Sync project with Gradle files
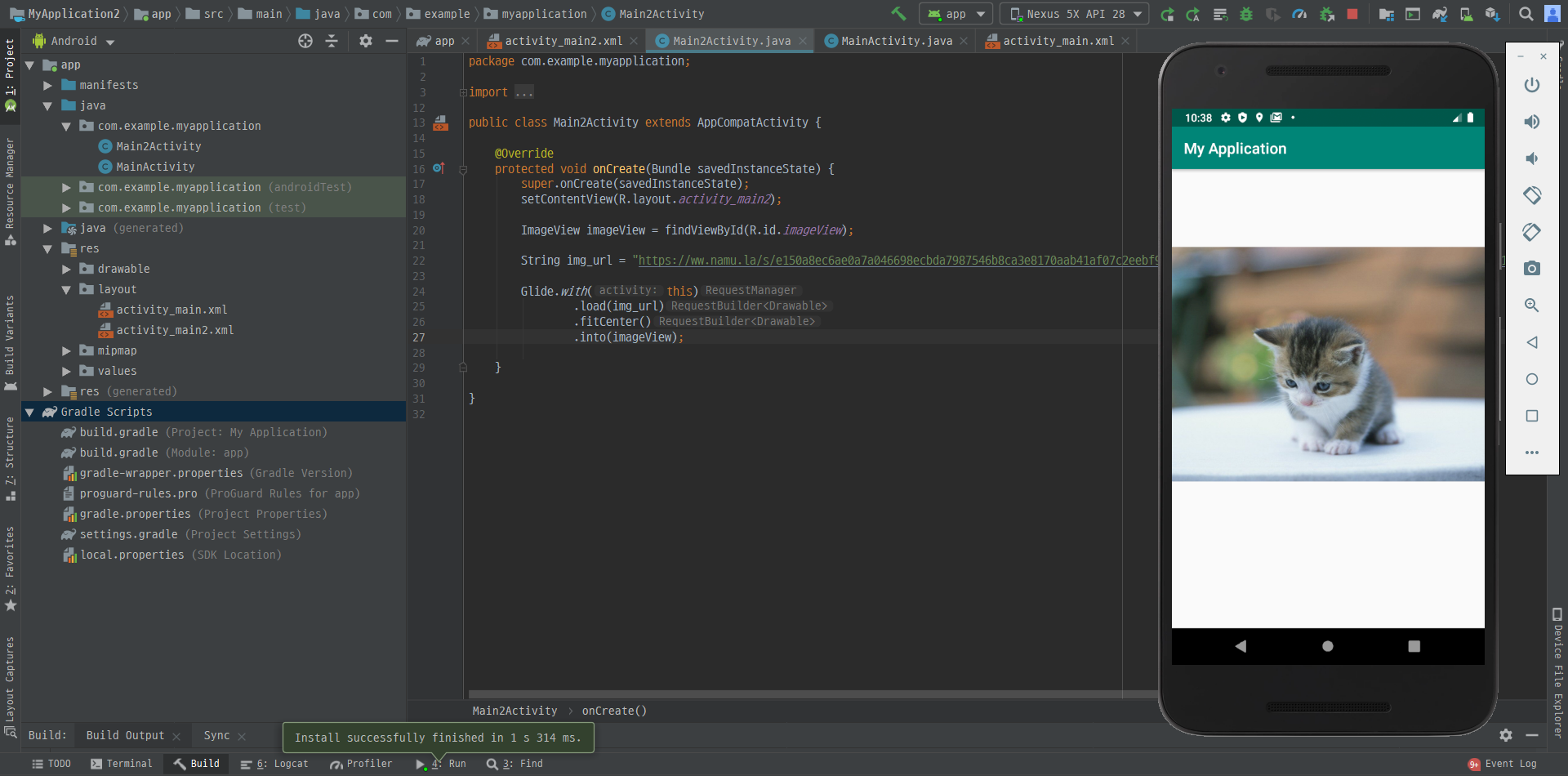 coord(1440,14)
